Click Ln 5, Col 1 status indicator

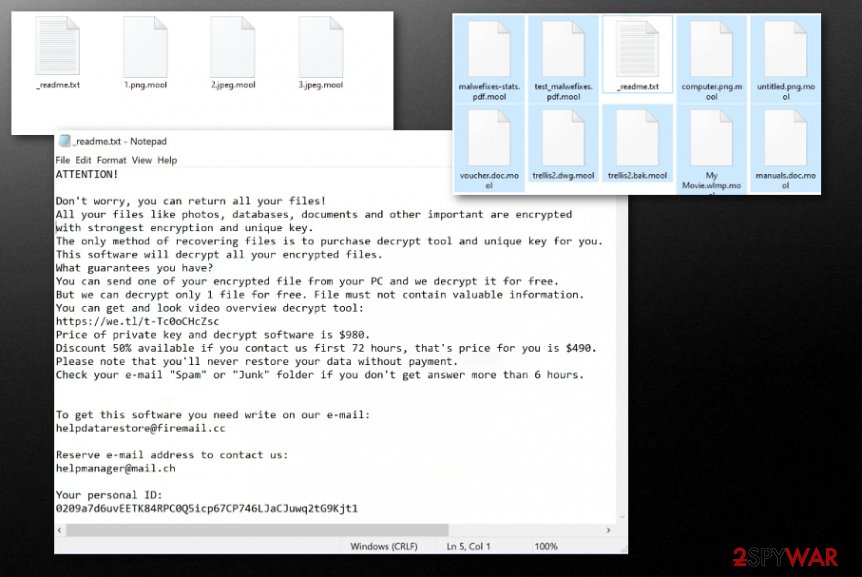coord(468,546)
